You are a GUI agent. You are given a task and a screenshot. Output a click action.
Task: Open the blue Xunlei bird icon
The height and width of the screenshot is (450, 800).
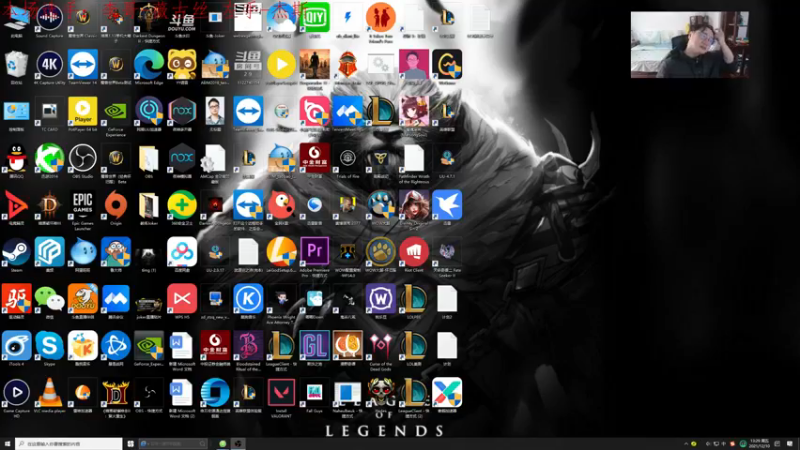click(447, 206)
